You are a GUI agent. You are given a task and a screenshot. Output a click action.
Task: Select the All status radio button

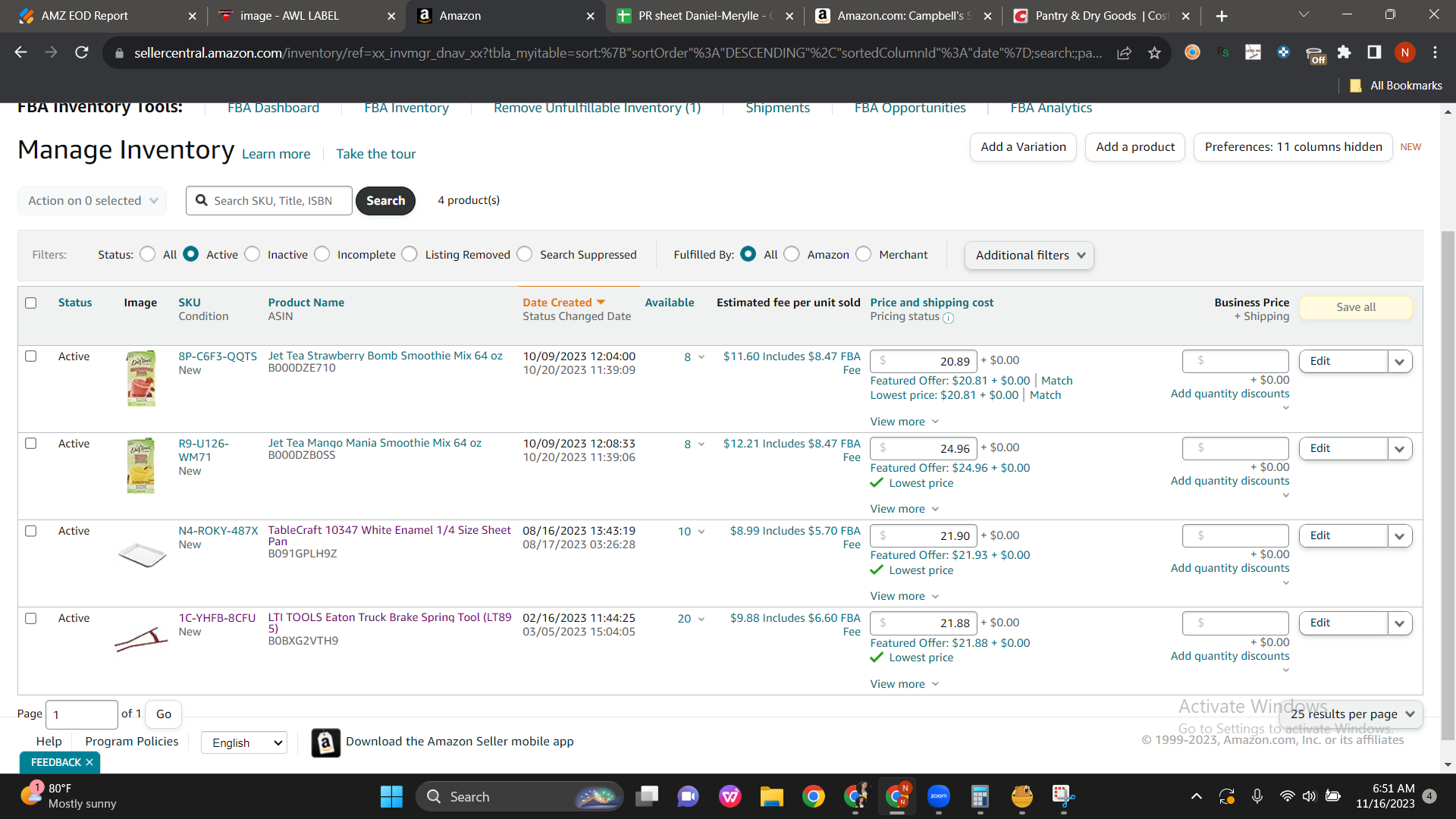(148, 254)
